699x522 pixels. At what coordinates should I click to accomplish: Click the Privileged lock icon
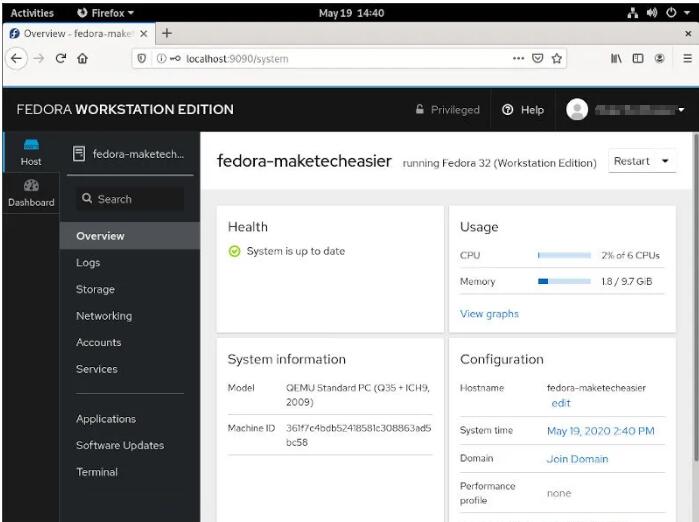[420, 110]
